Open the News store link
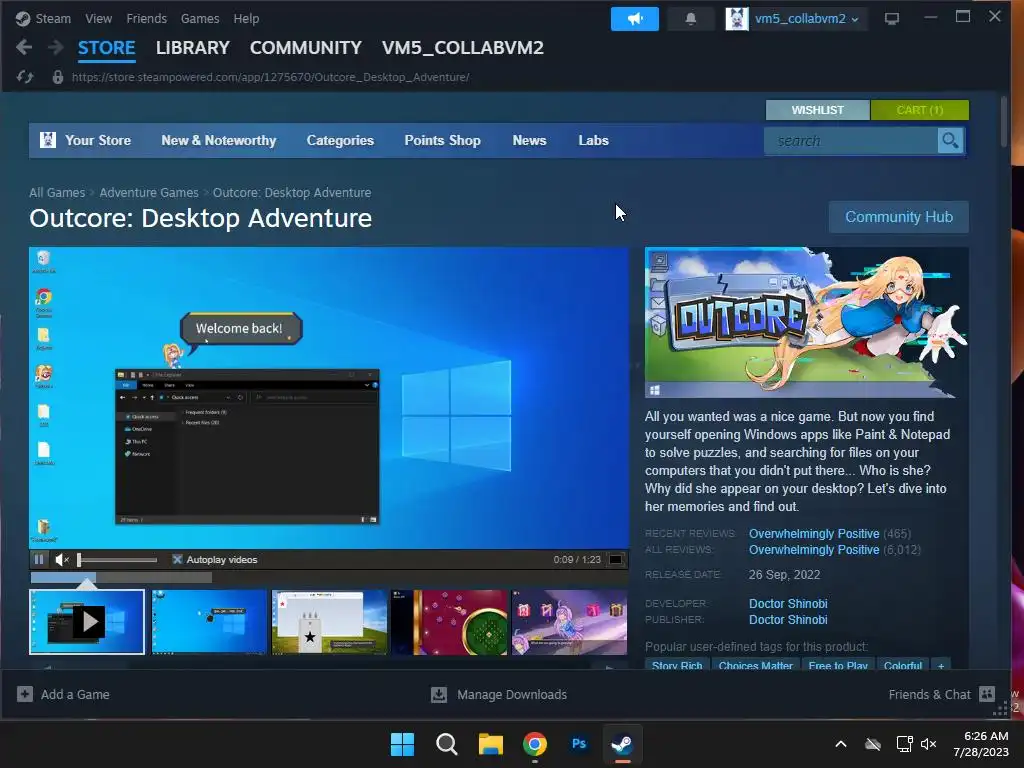This screenshot has height=768, width=1024. point(529,140)
